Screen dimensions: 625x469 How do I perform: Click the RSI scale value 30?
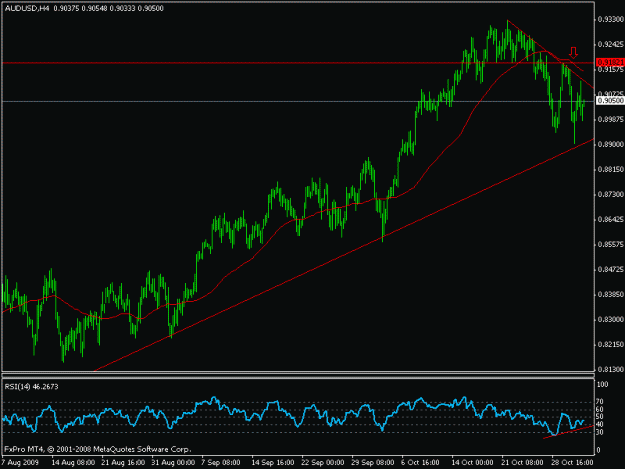pos(600,432)
